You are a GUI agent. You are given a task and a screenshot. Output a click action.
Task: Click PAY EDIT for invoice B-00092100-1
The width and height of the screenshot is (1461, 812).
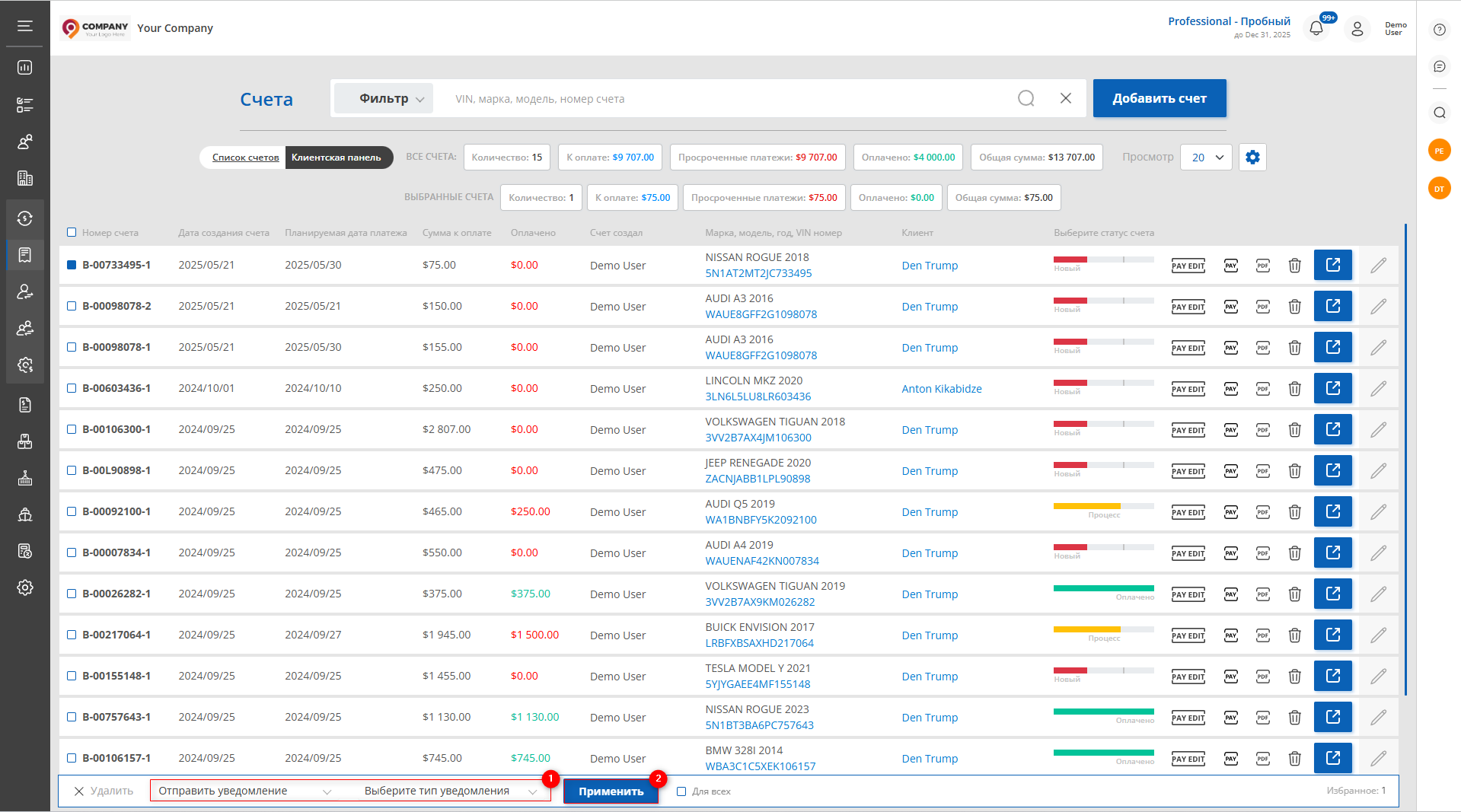1188,512
